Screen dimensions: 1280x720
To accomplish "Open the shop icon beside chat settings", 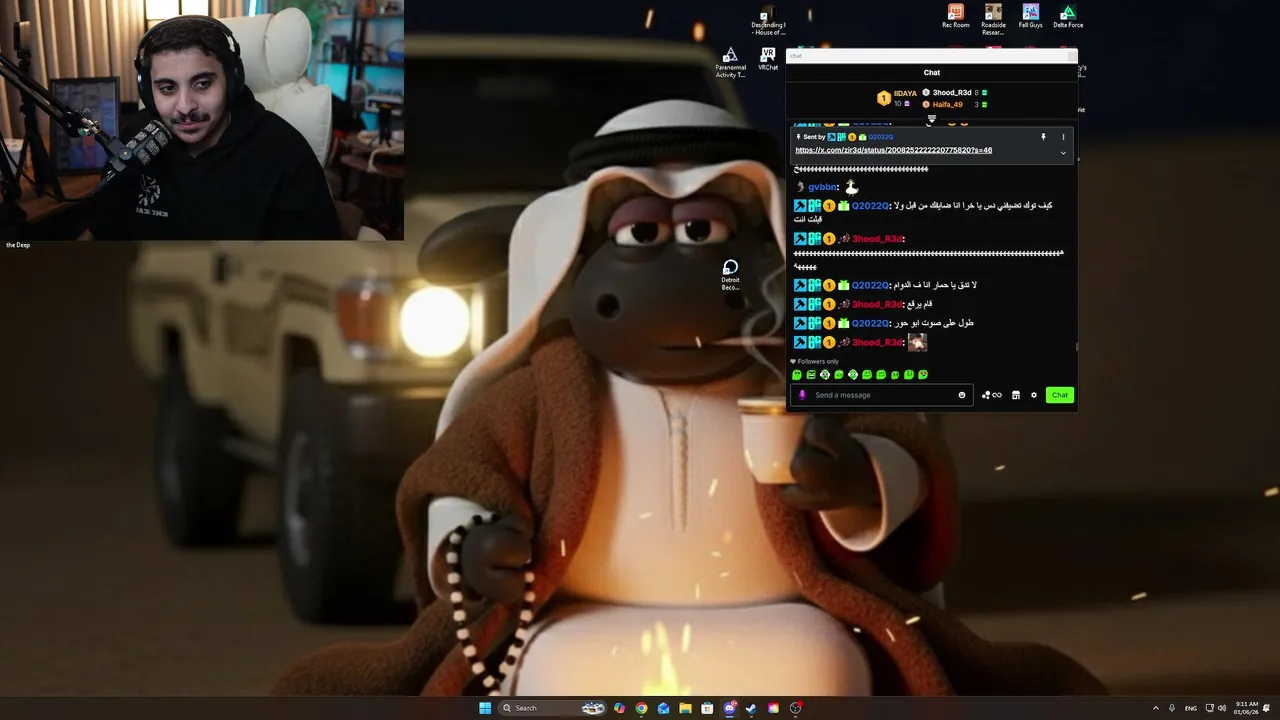I will pos(1015,395).
